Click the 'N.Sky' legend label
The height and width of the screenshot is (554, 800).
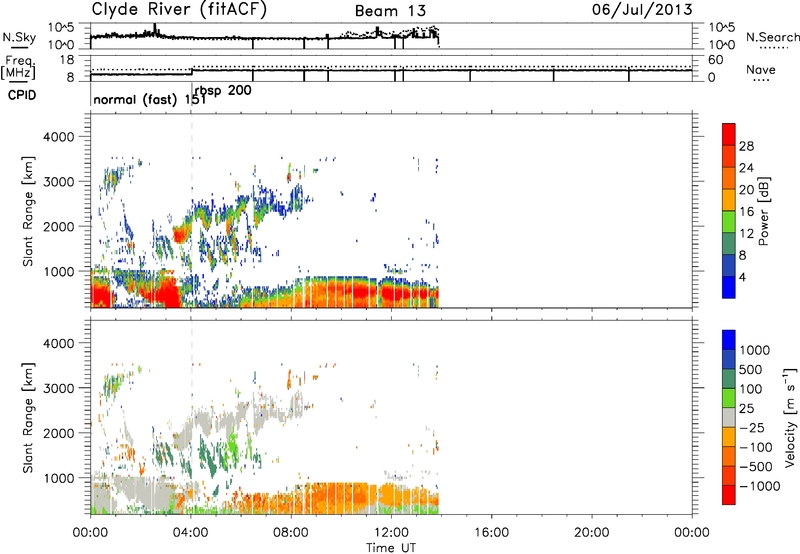[x=19, y=37]
